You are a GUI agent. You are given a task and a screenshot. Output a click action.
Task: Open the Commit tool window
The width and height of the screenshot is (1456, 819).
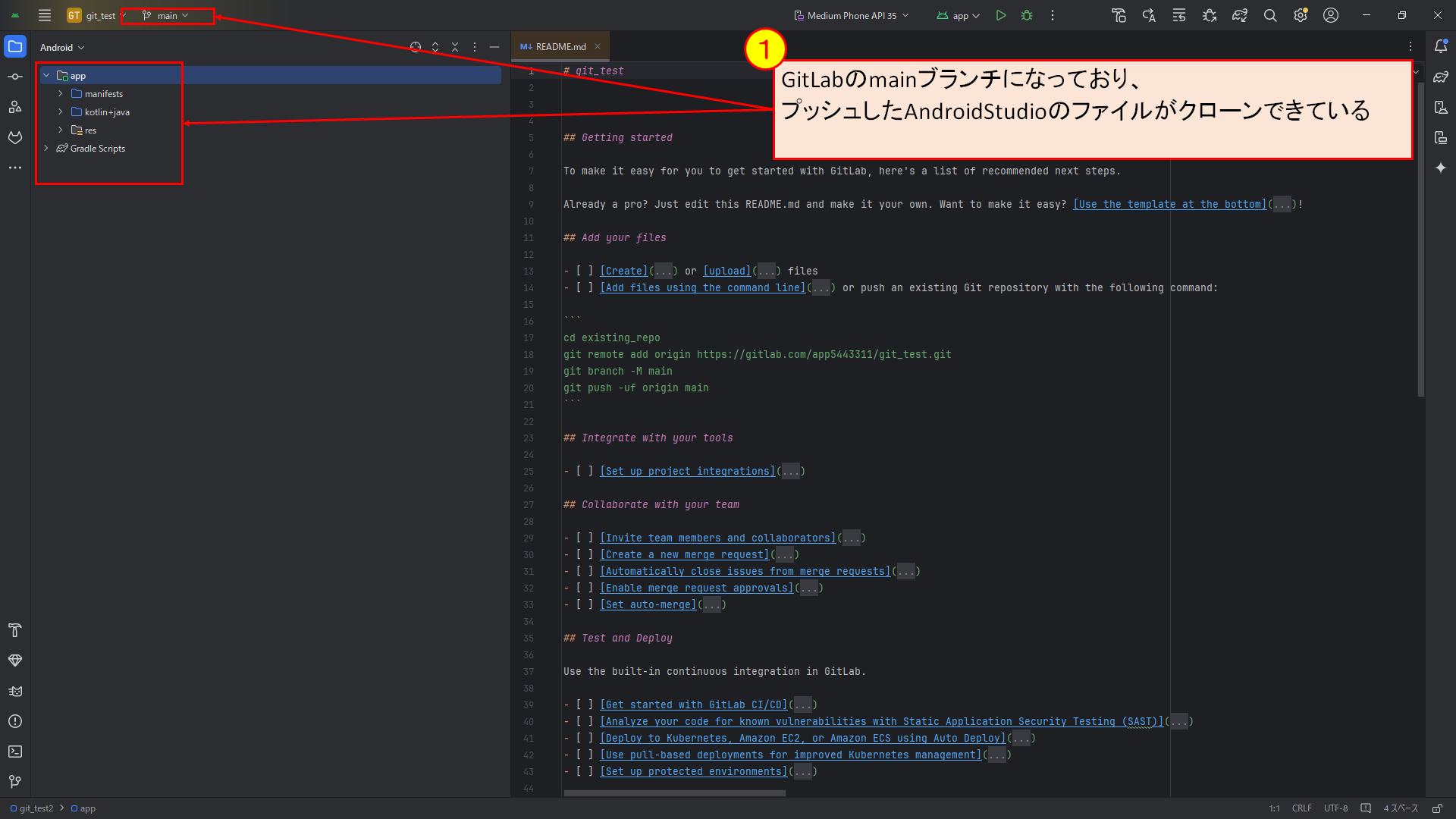[15, 77]
